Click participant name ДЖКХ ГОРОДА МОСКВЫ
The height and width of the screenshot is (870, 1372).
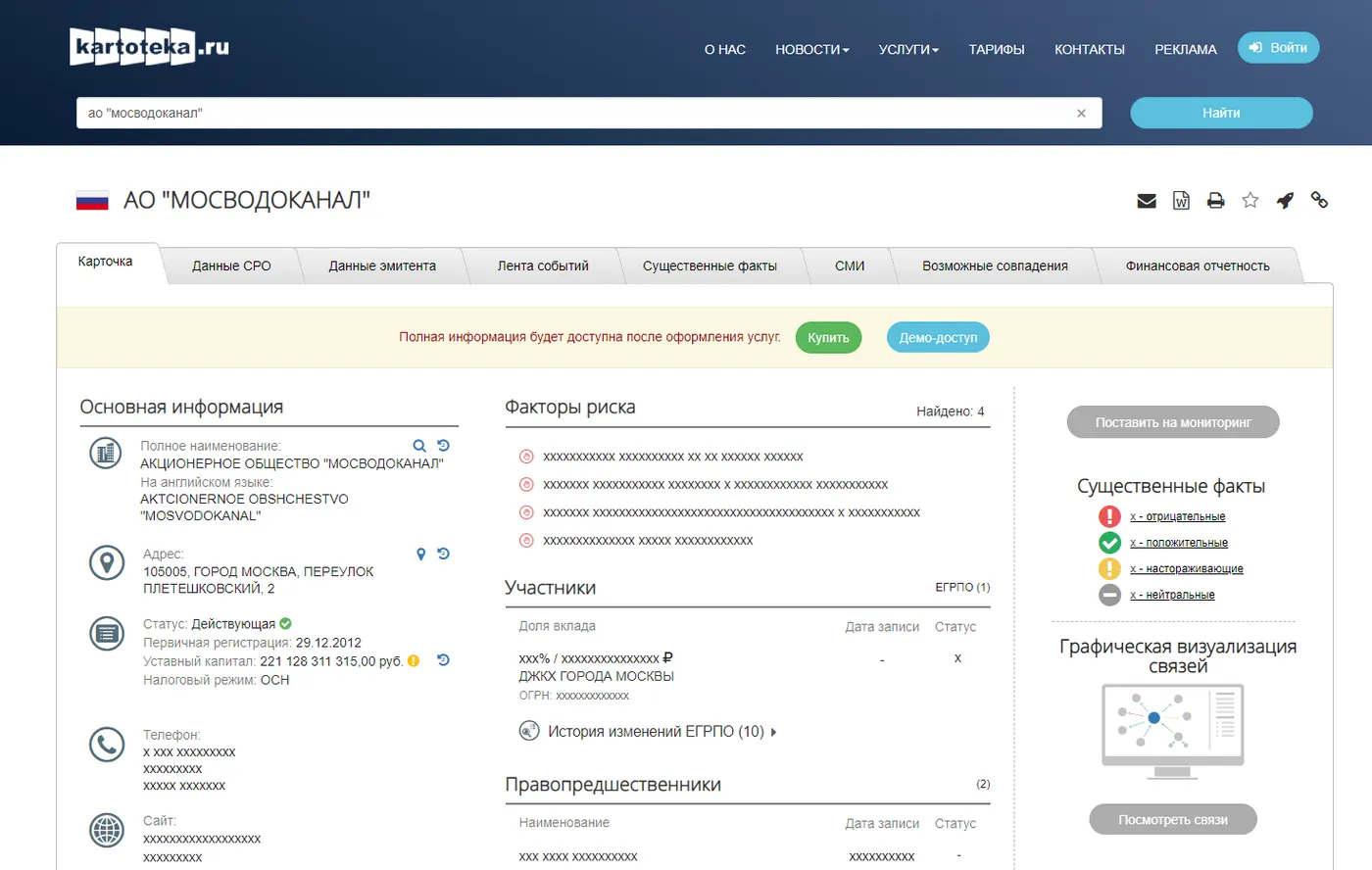pos(596,676)
